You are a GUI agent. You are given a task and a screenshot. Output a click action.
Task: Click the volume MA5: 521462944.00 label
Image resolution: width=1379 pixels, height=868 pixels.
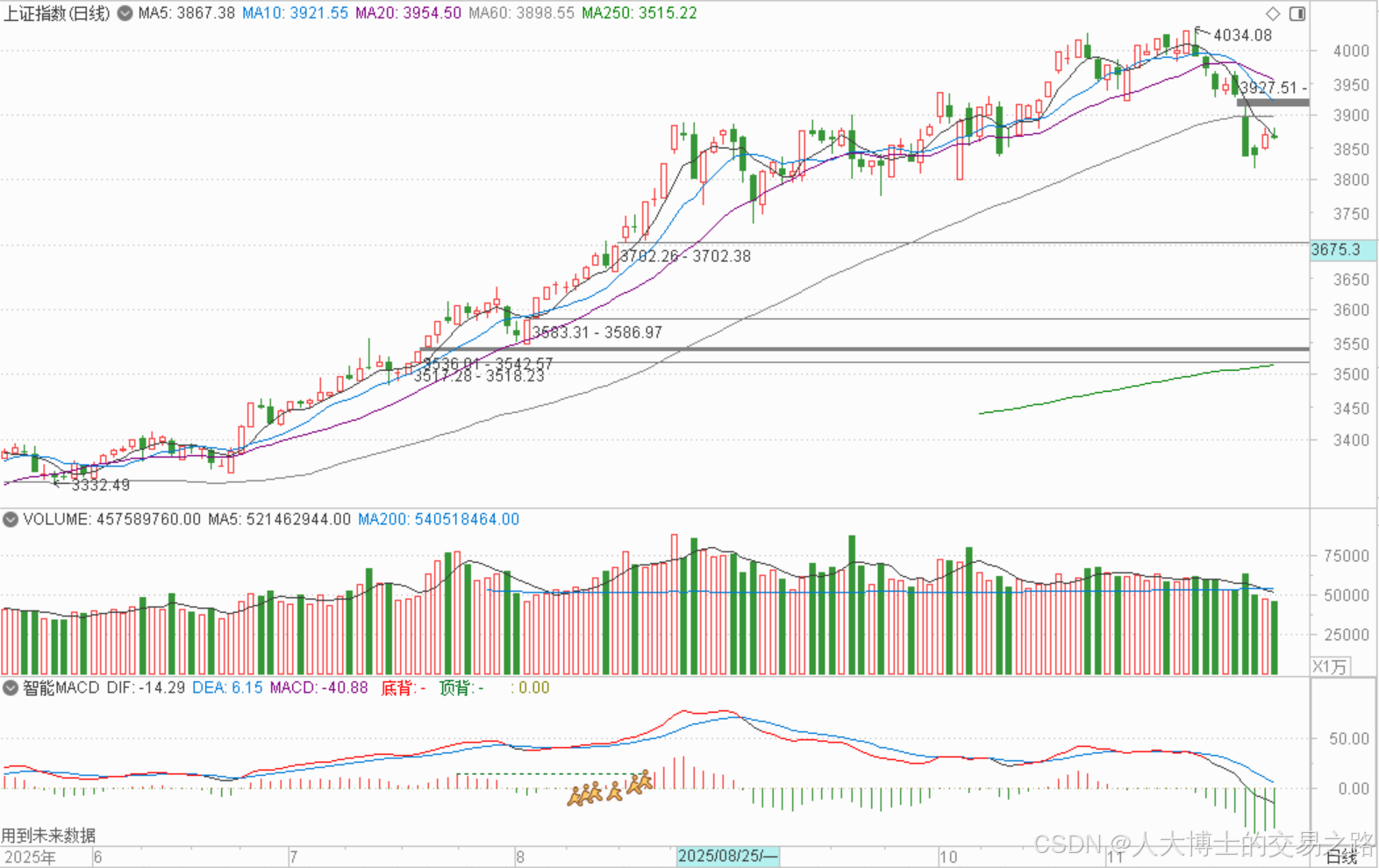click(279, 519)
